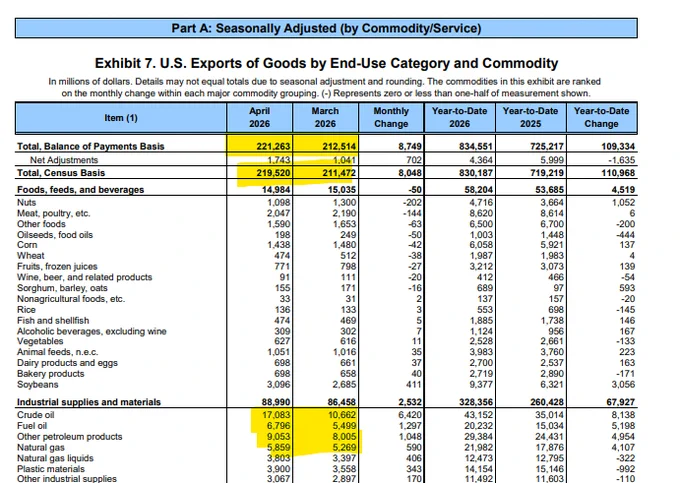Click the highlighted value 212,514

click(x=339, y=147)
